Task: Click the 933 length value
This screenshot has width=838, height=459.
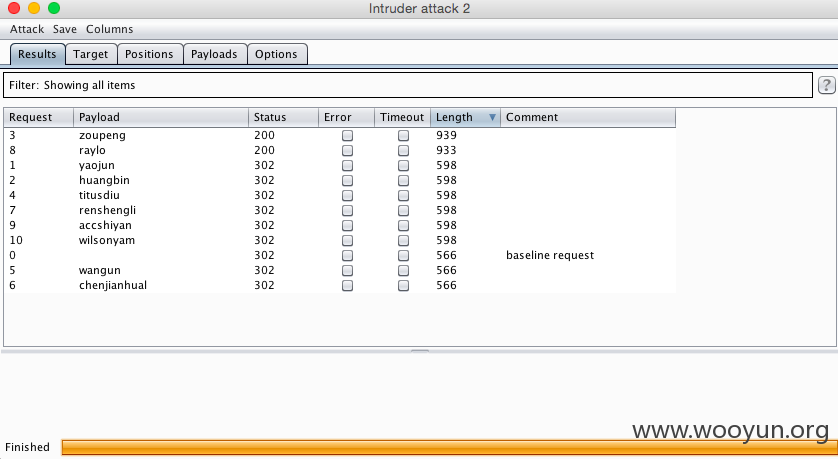Action: (446, 150)
